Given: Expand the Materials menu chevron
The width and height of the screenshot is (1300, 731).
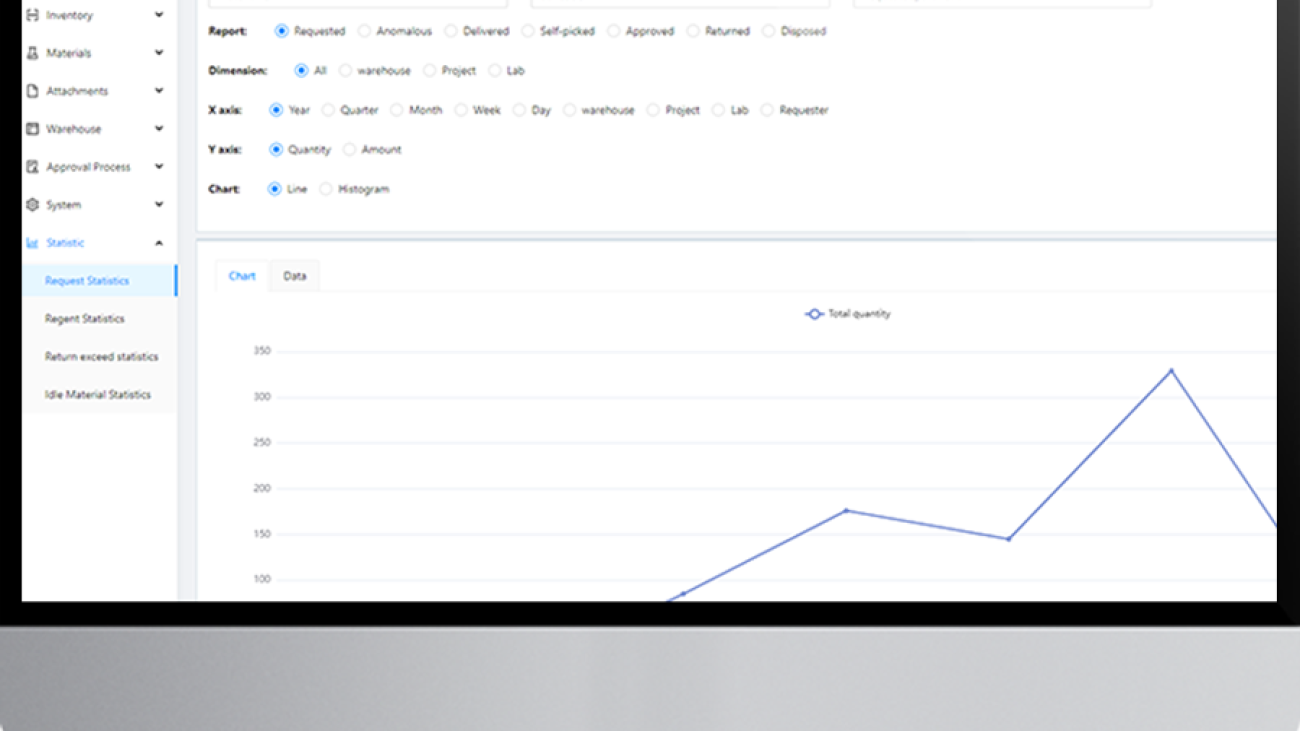Looking at the screenshot, I should pos(159,53).
